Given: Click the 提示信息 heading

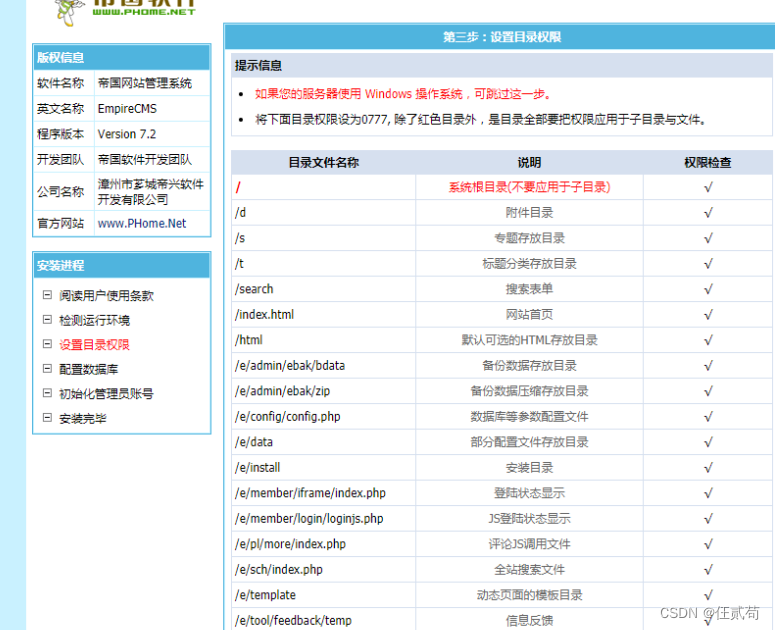Looking at the screenshot, I should tap(258, 66).
